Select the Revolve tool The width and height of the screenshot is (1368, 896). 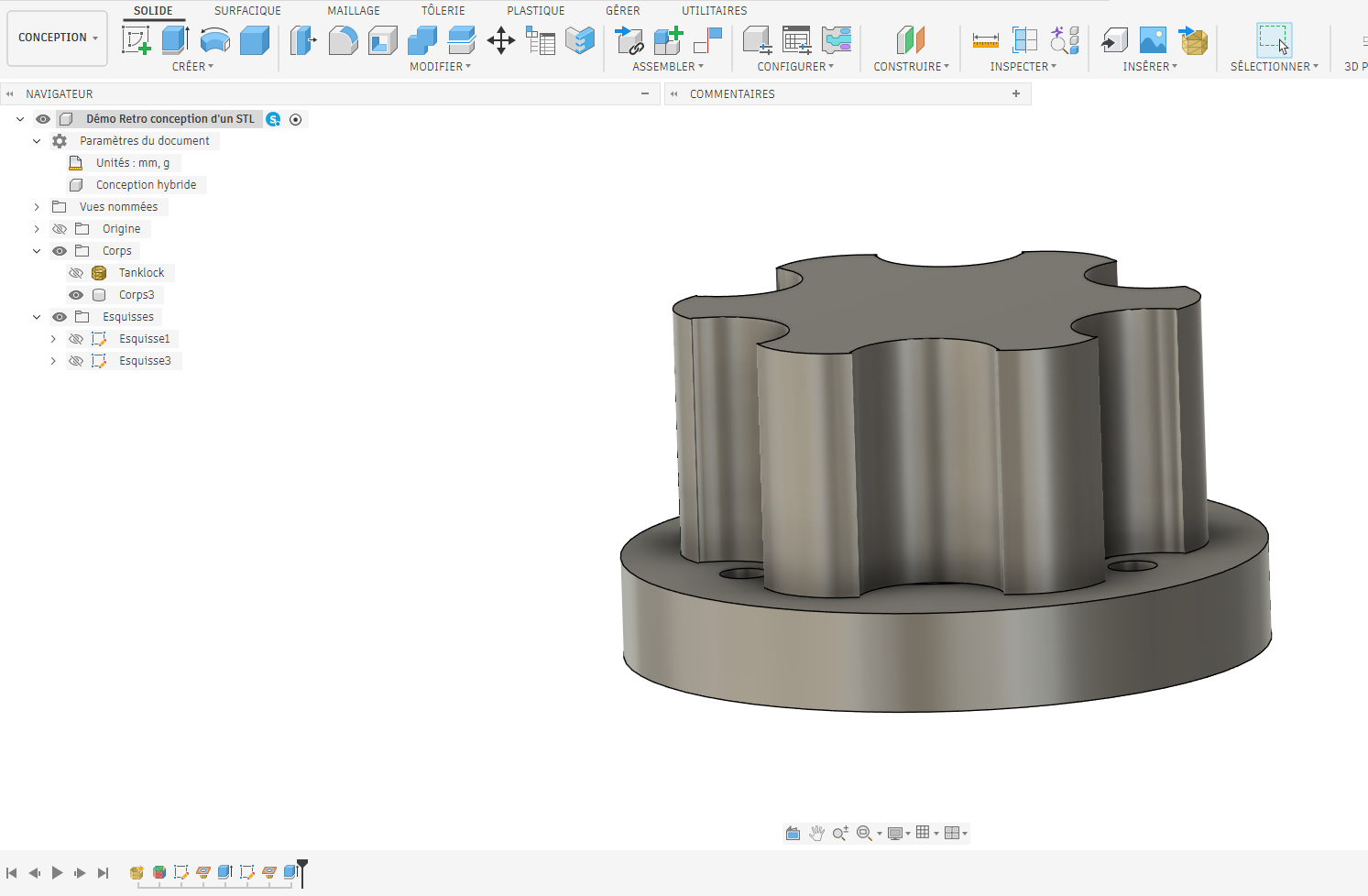215,40
